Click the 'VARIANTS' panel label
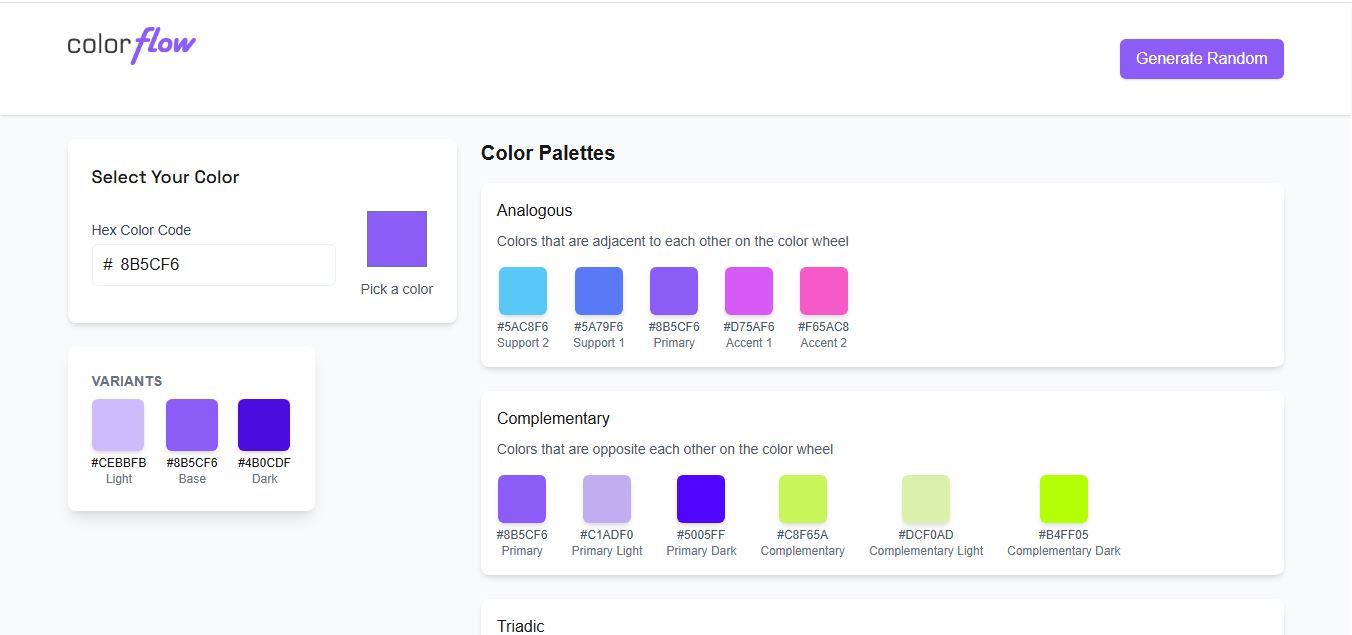1352x635 pixels. [x=127, y=381]
